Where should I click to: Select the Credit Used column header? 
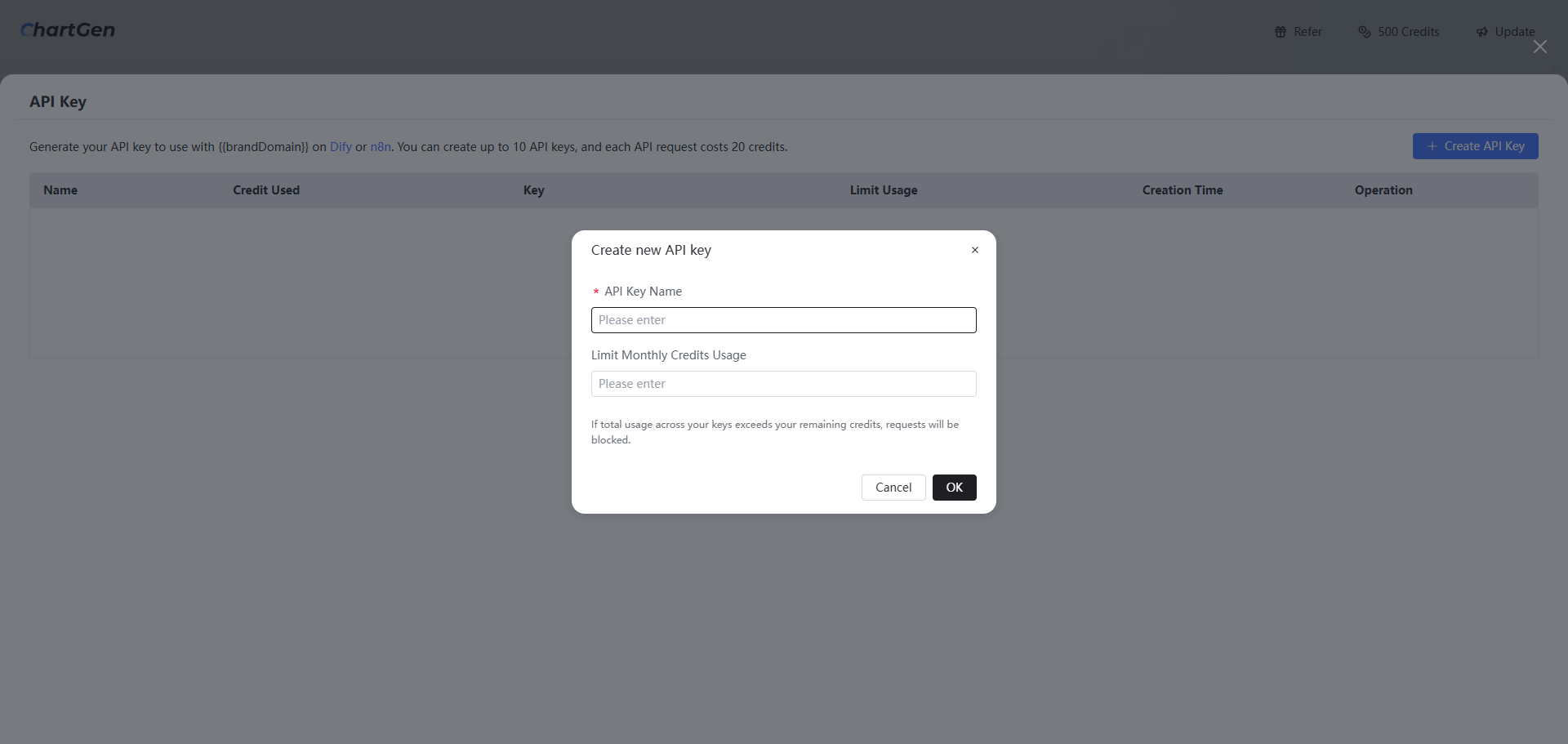266,190
